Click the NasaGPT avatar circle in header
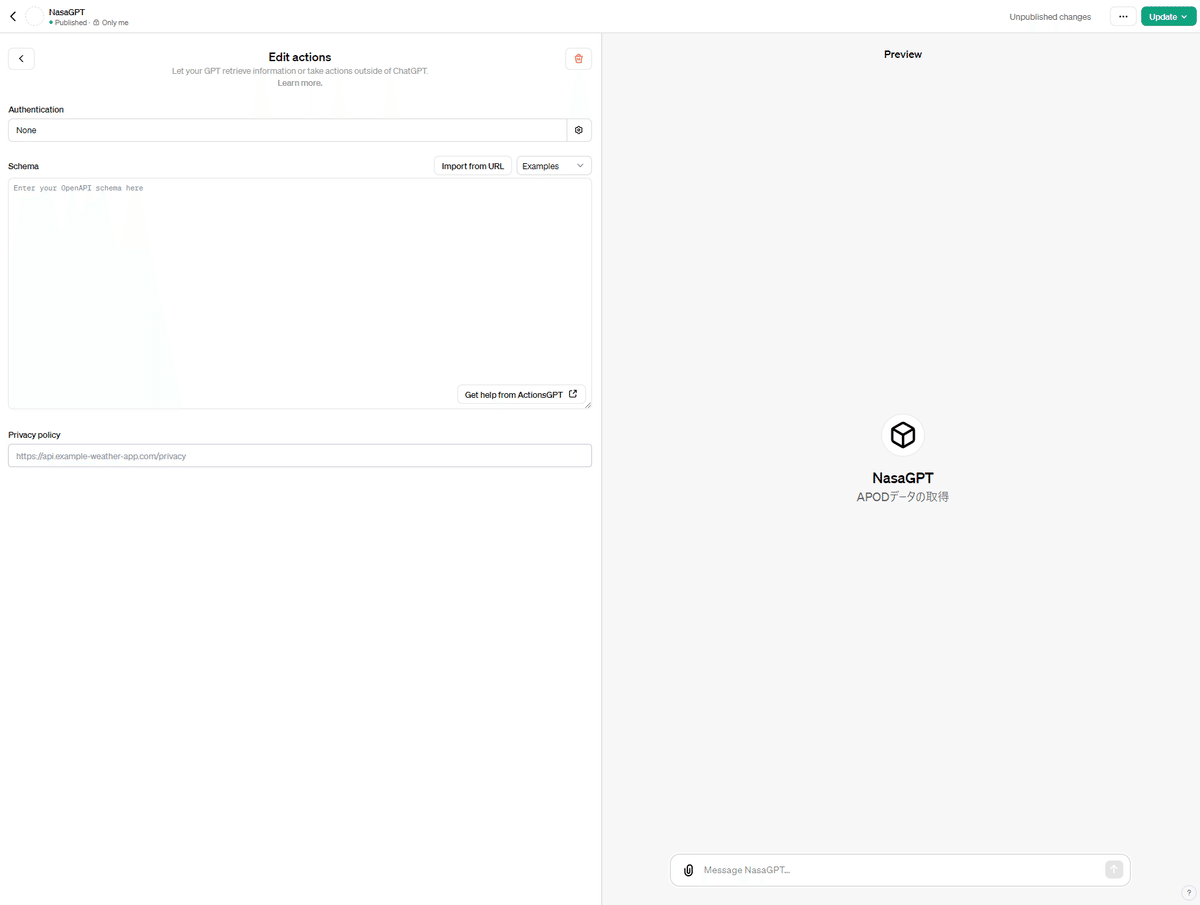Viewport: 1200px width, 905px height. click(35, 16)
